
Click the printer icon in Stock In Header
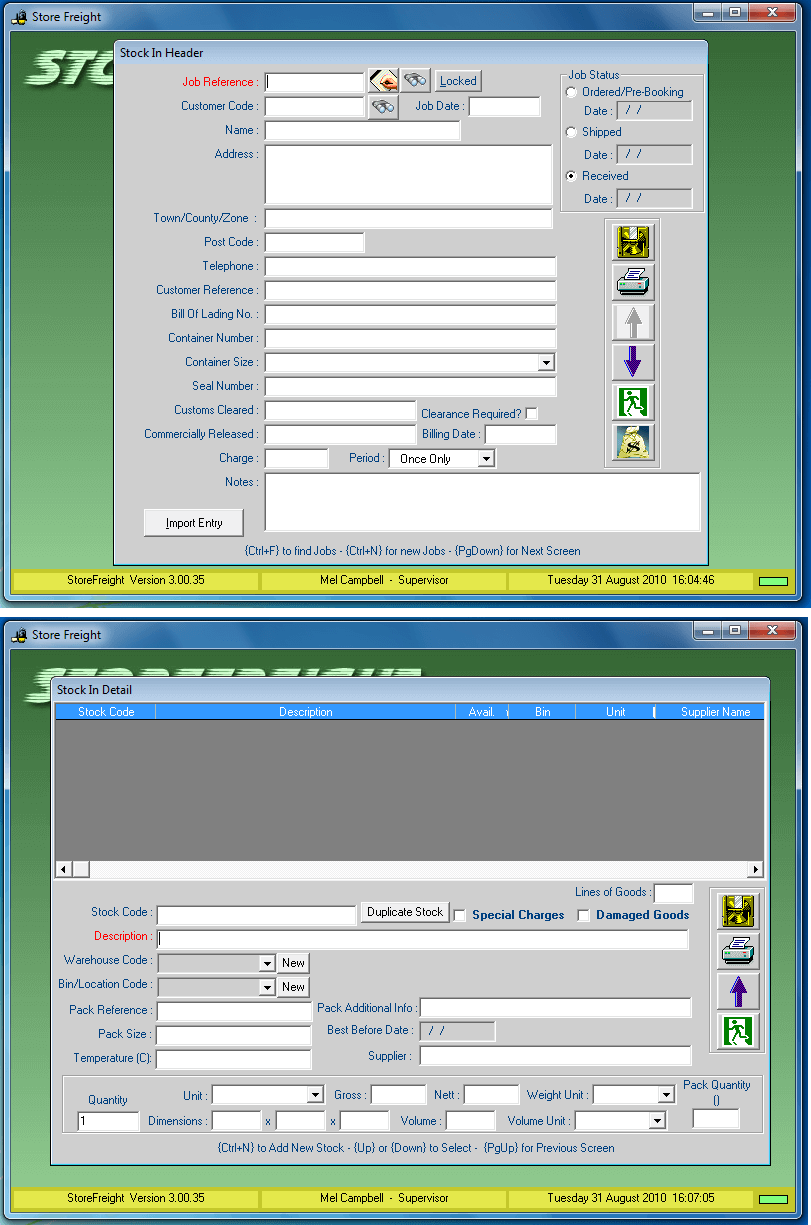click(633, 283)
